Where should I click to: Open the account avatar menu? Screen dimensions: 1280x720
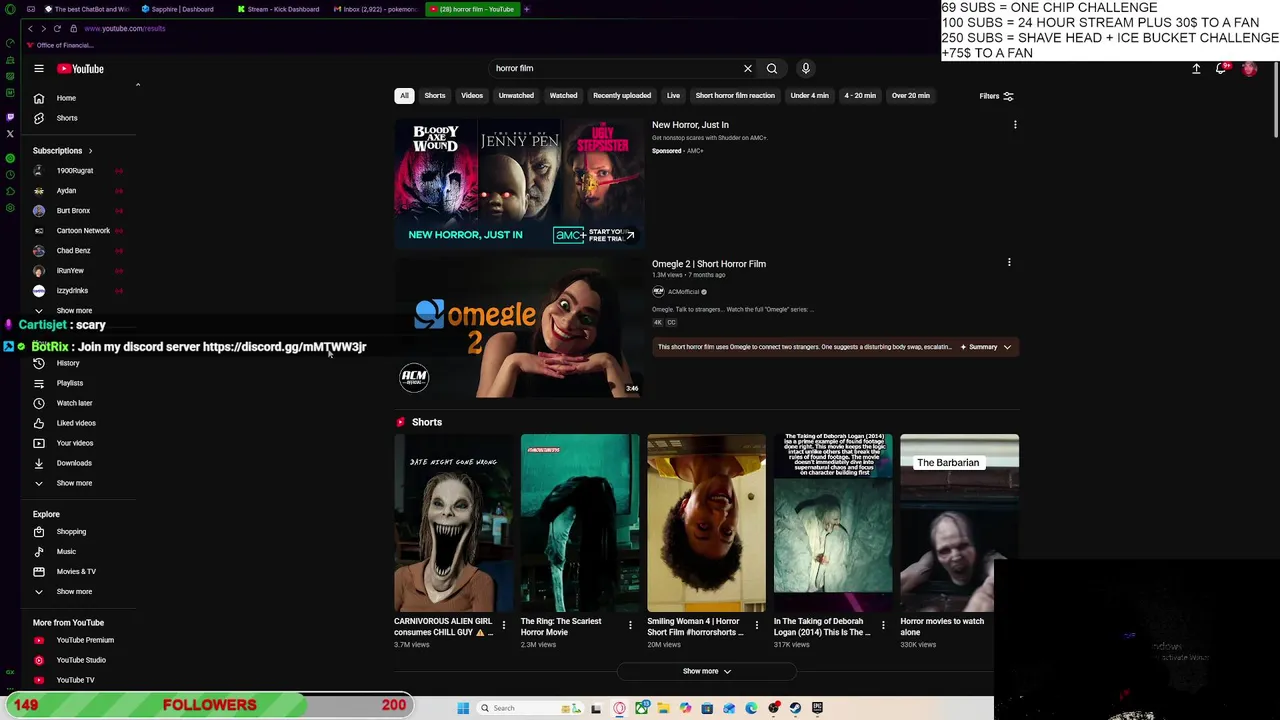pyautogui.click(x=1249, y=69)
